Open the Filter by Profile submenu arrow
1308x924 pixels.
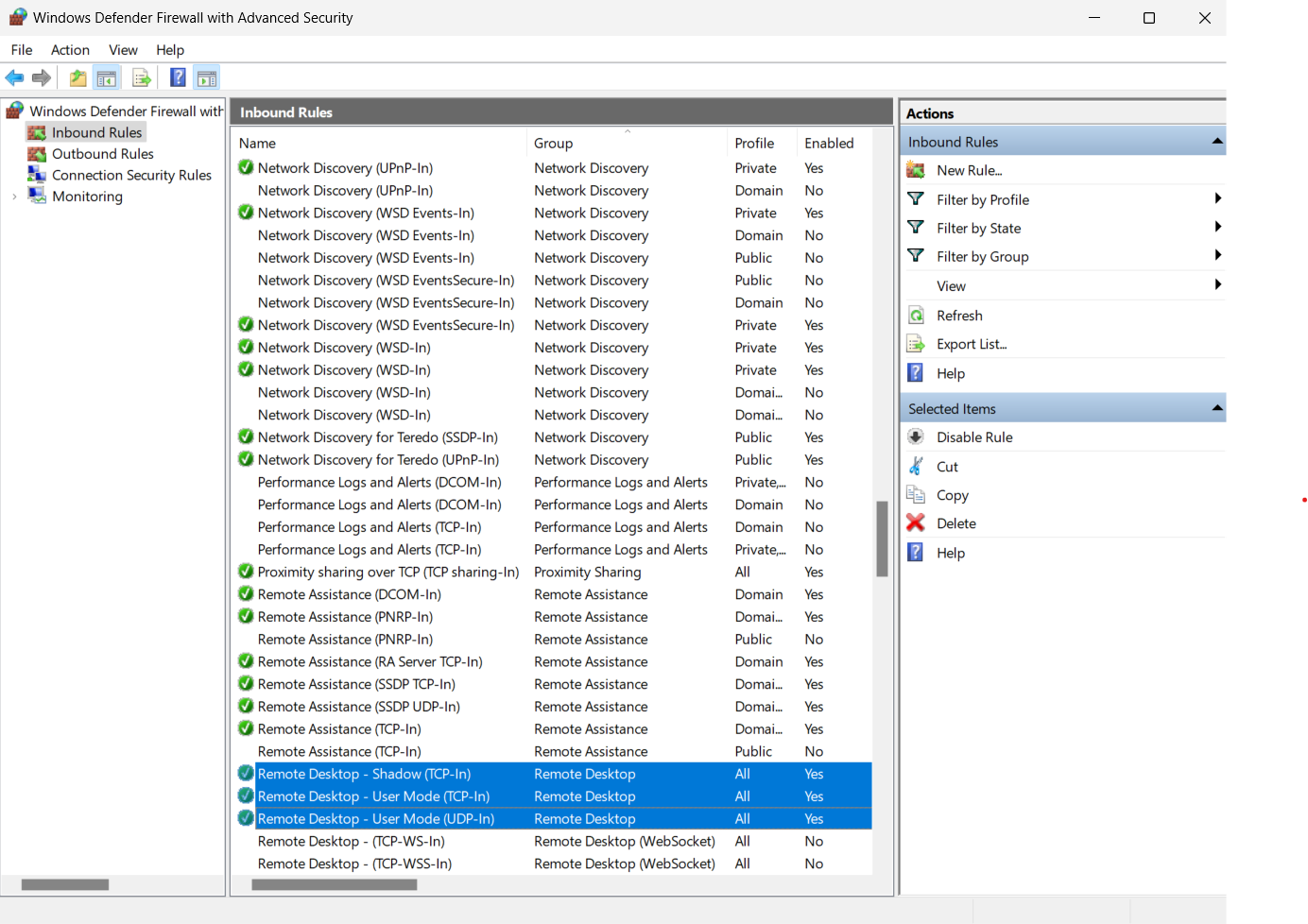pos(1217,198)
